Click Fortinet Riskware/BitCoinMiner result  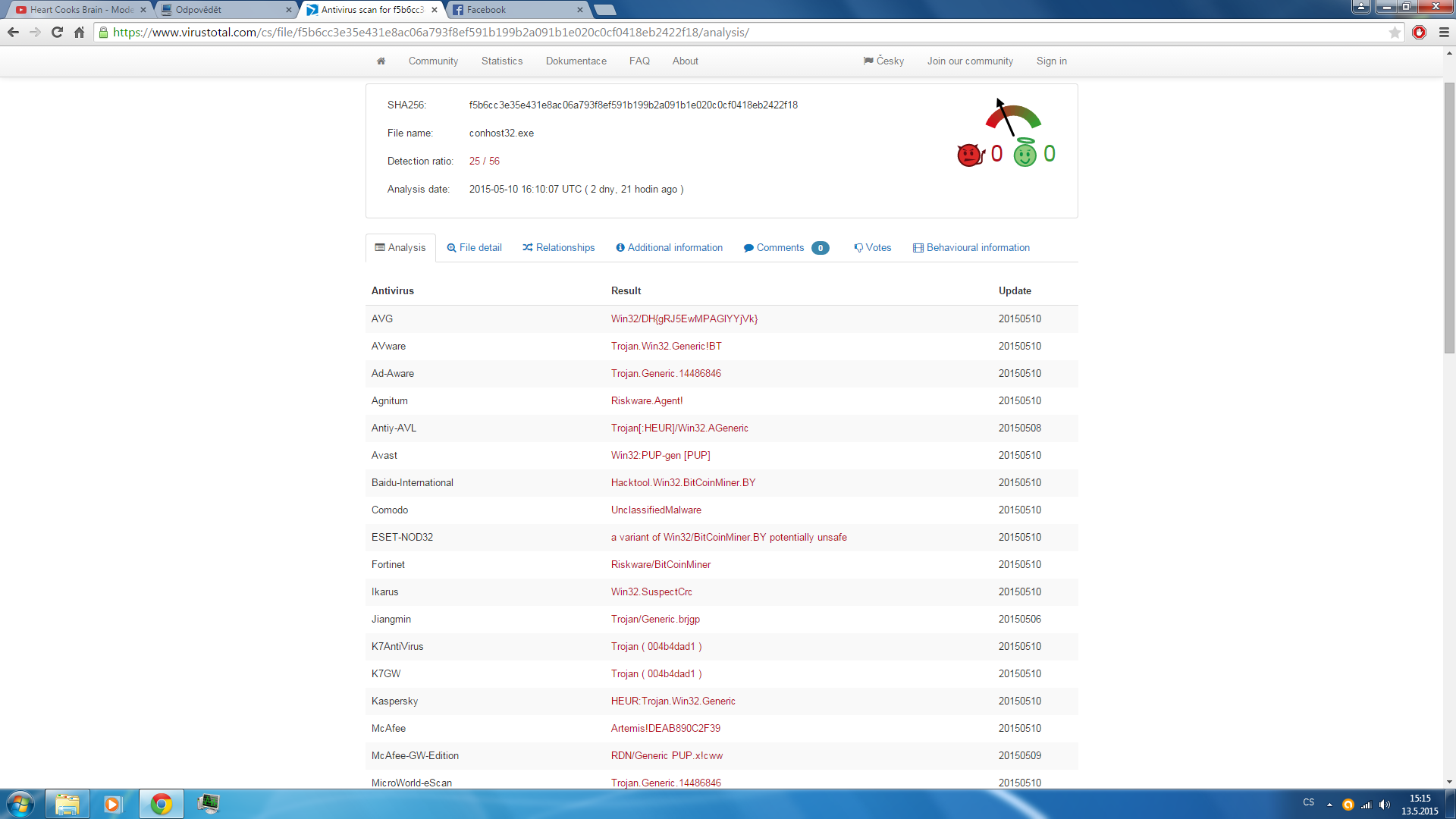tap(661, 565)
